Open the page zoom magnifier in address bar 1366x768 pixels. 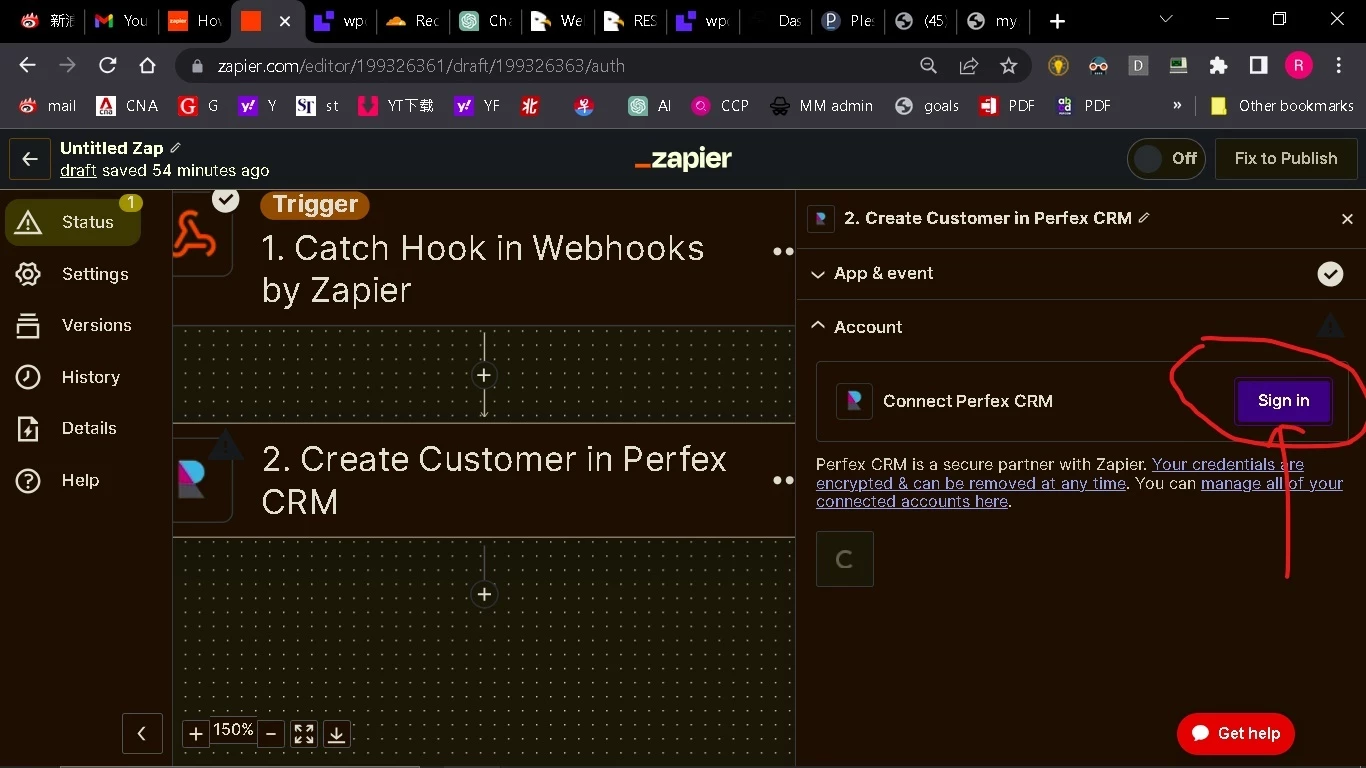[x=929, y=66]
